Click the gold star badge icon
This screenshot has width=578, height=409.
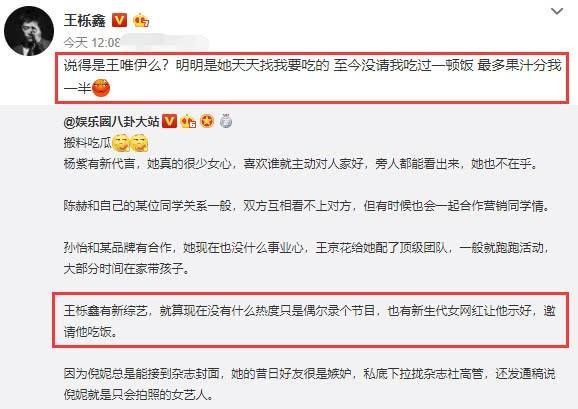pyautogui.click(x=207, y=121)
